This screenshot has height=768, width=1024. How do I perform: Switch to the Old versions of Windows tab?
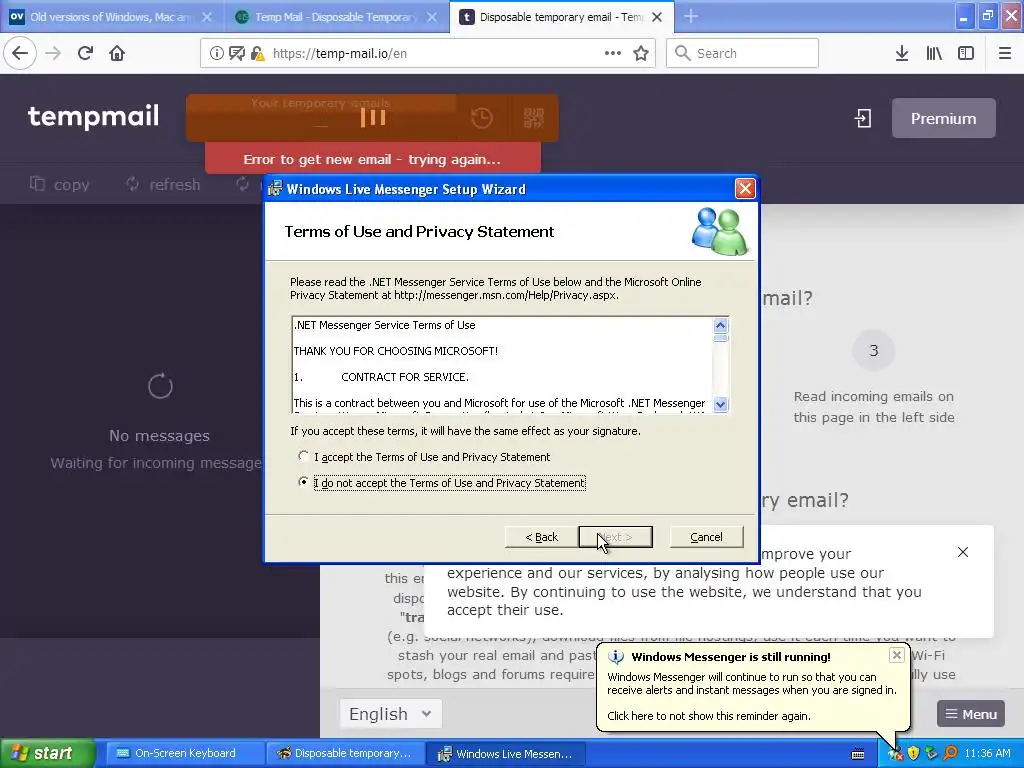(x=110, y=17)
